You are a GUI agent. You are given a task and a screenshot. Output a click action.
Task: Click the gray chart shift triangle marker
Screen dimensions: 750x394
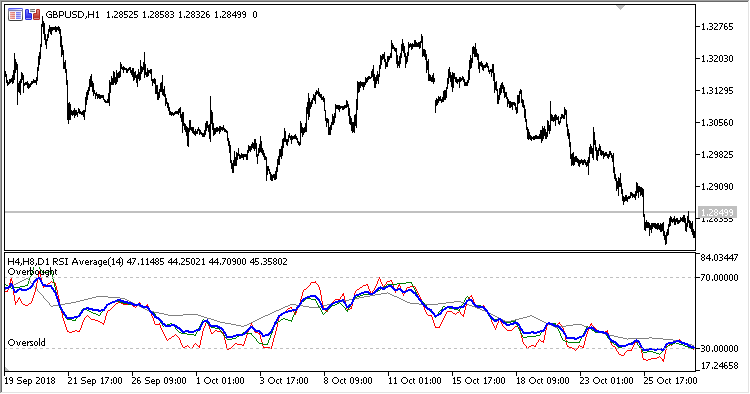pos(620,8)
